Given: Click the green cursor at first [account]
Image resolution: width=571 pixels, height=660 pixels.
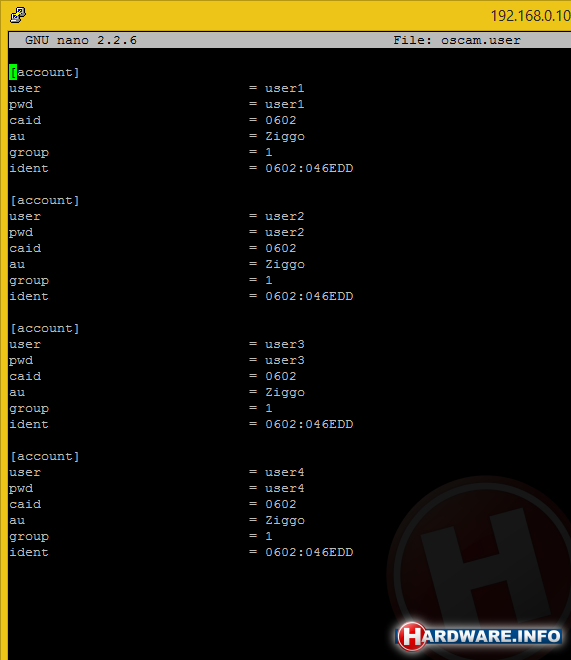Looking at the screenshot, I should (x=13, y=72).
